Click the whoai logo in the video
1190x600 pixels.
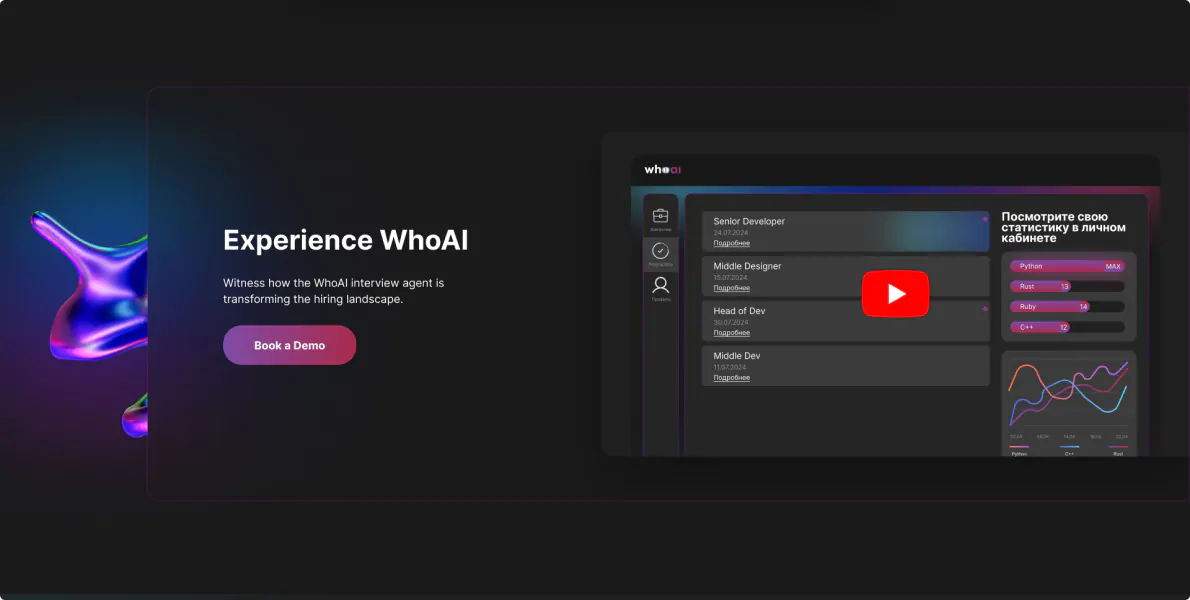tap(663, 170)
